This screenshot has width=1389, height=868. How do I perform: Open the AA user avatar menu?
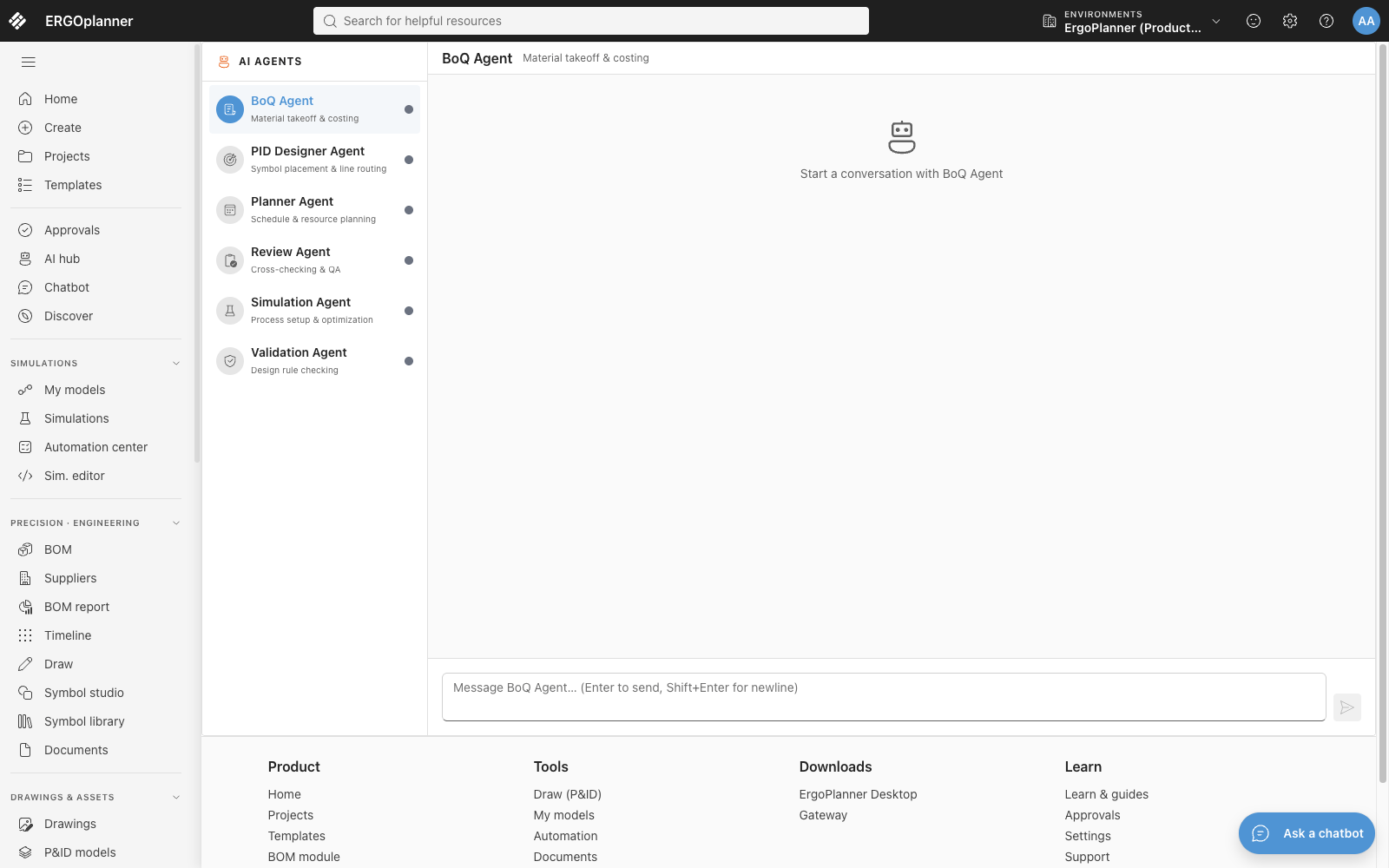click(x=1366, y=21)
